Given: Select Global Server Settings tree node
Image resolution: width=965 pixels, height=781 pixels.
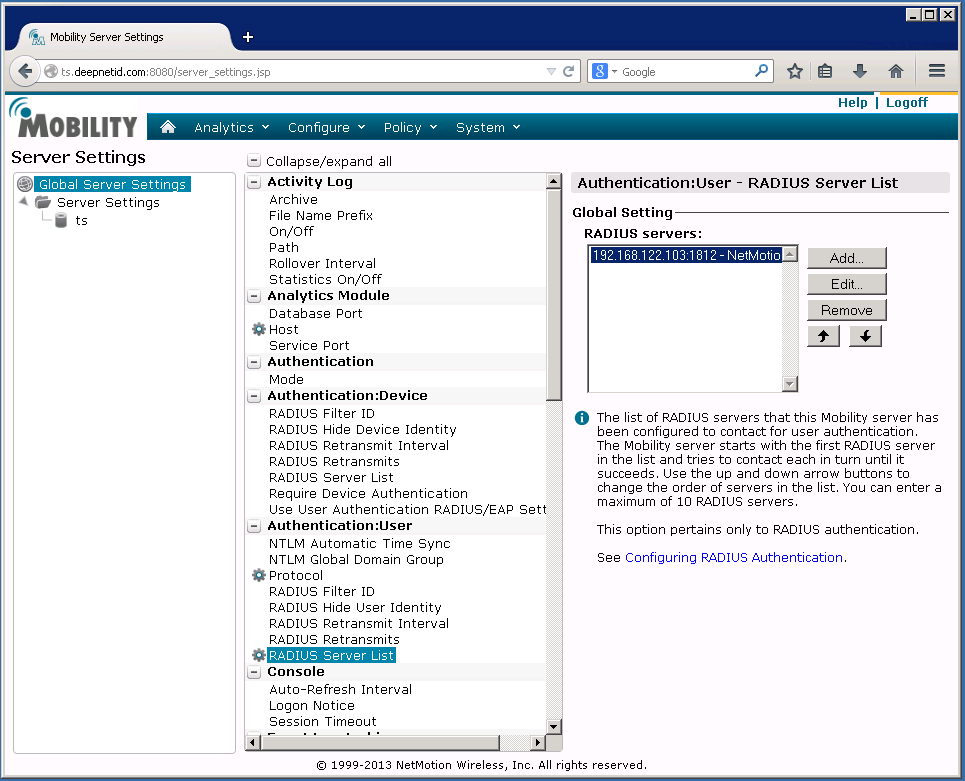Looking at the screenshot, I should pyautogui.click(x=111, y=184).
